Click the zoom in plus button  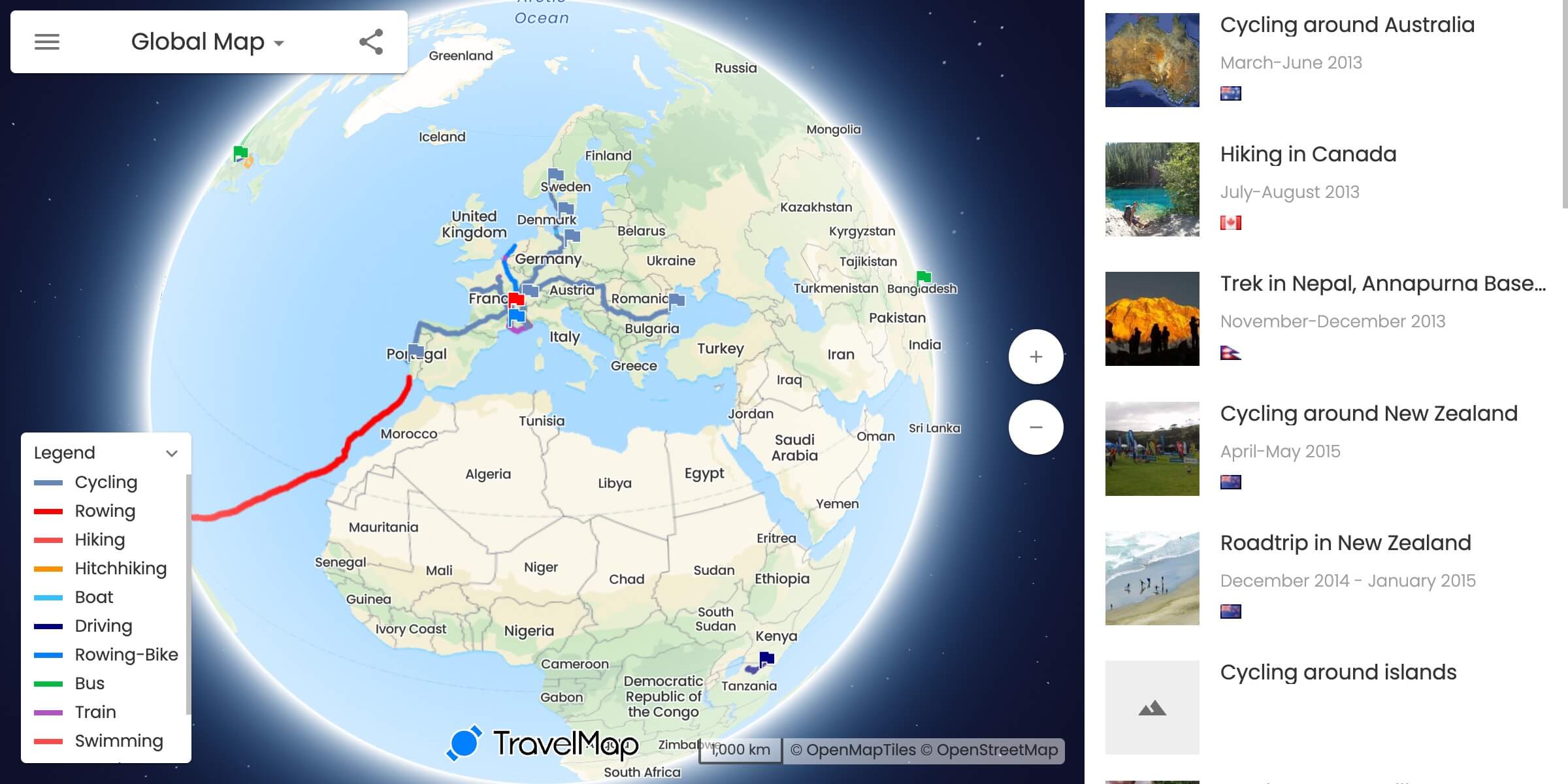(1036, 357)
